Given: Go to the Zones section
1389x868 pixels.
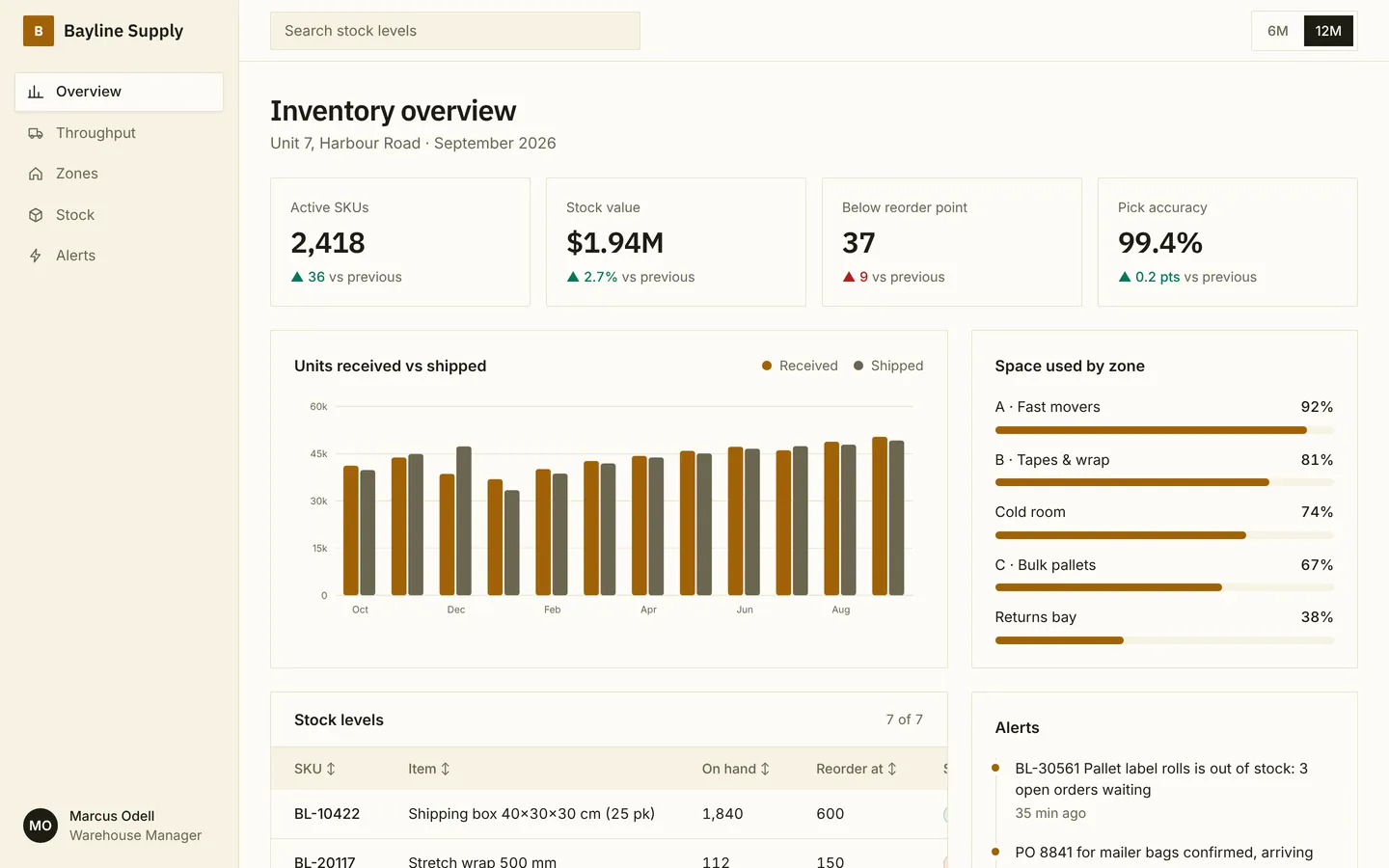Looking at the screenshot, I should pyautogui.click(x=120, y=174).
